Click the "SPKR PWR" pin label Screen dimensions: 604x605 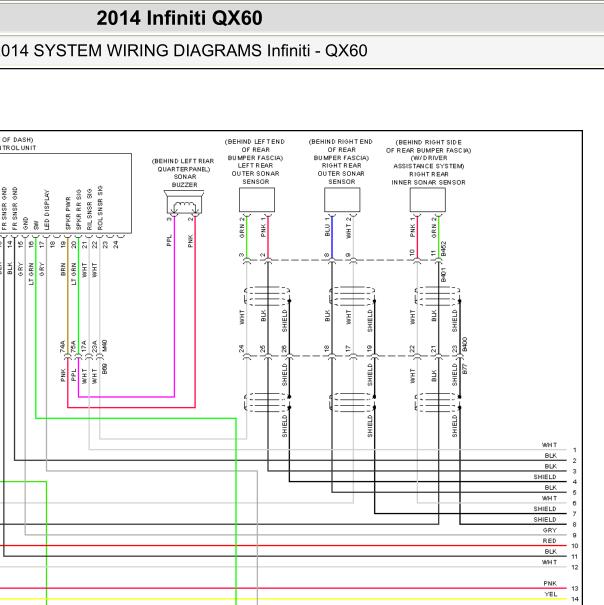pos(68,213)
